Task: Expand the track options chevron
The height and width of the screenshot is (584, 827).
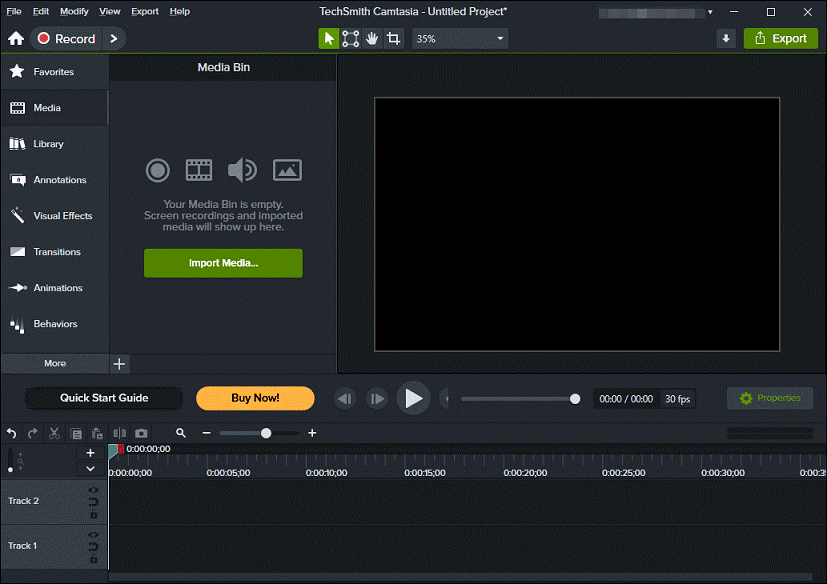Action: (90, 469)
